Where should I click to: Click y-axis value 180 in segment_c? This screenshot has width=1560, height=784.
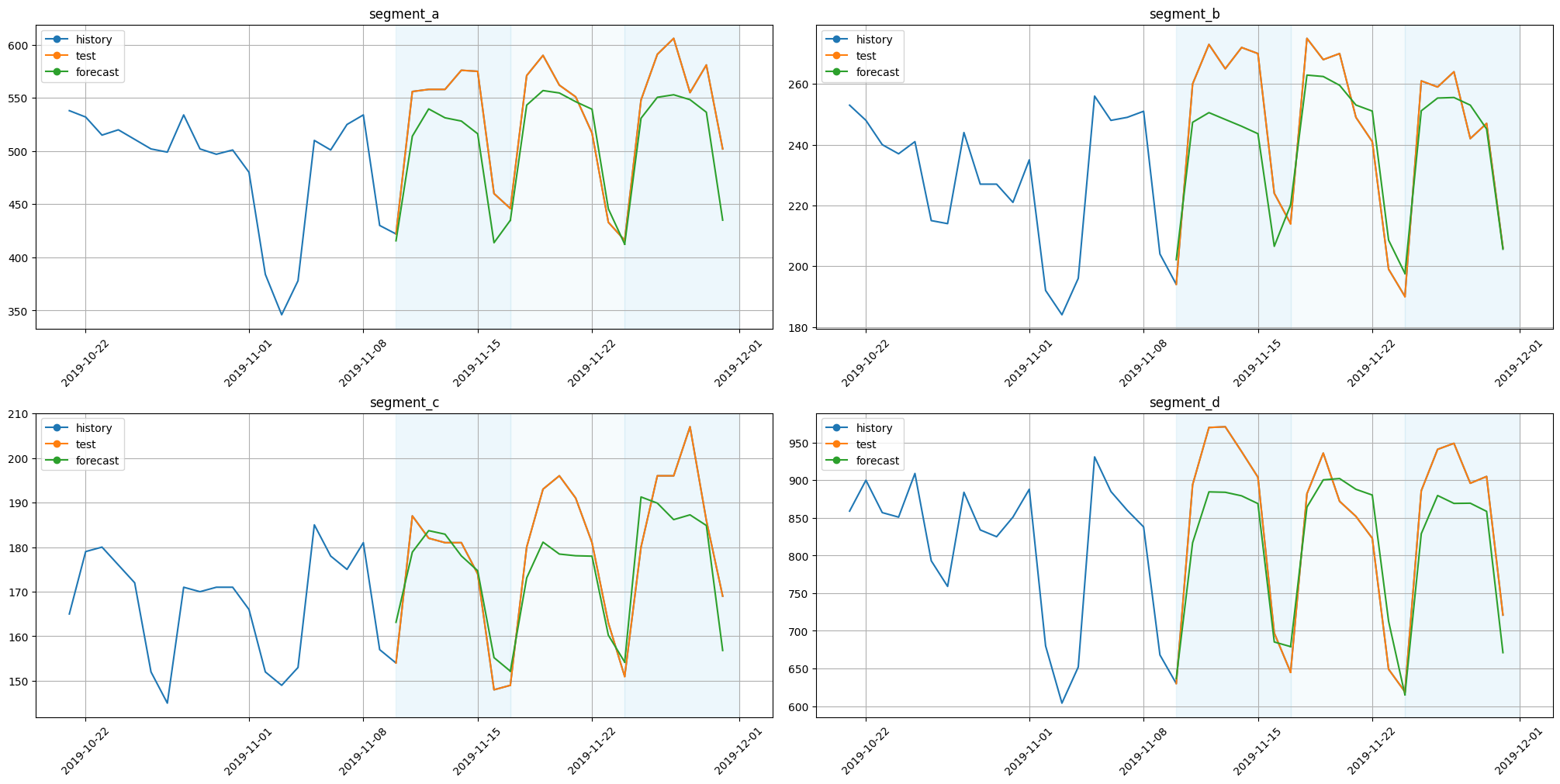pos(19,547)
